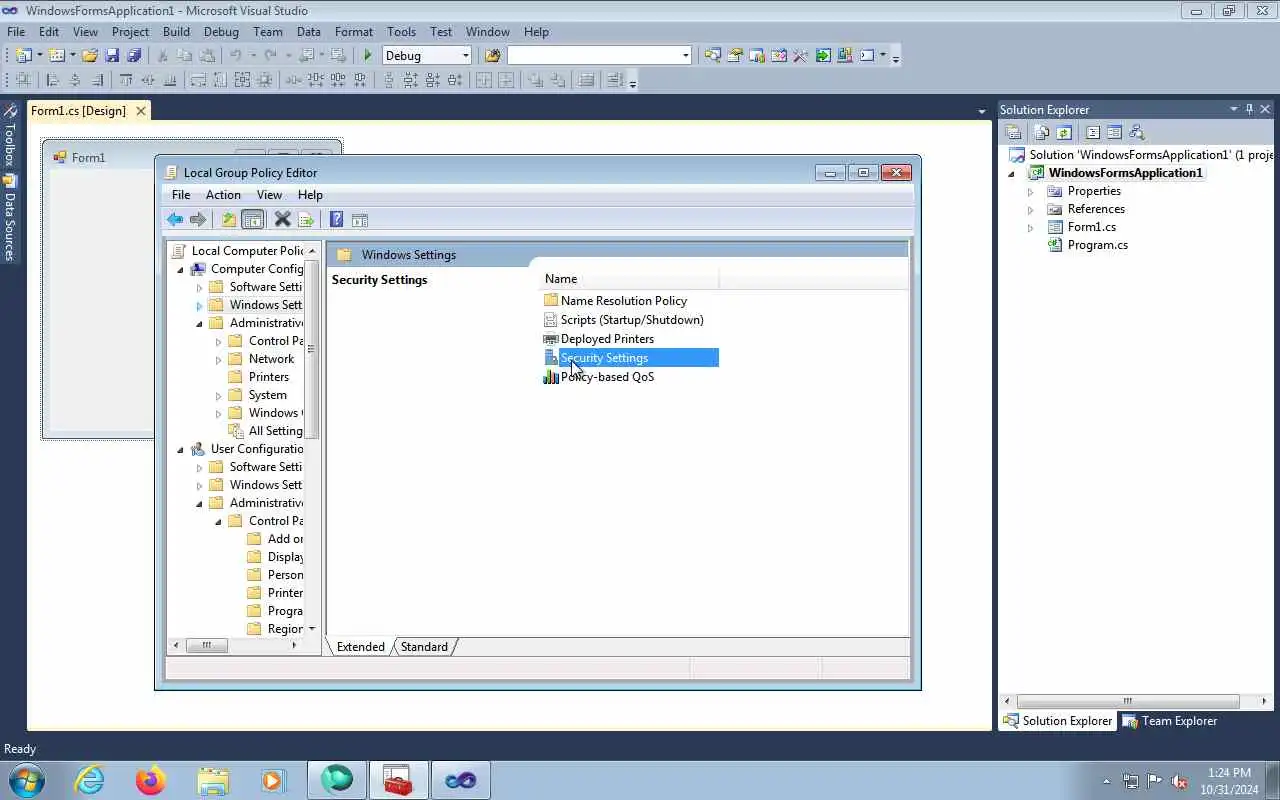The image size is (1280, 800).
Task: Expand References node in Solution Explorer
Action: (x=1030, y=209)
